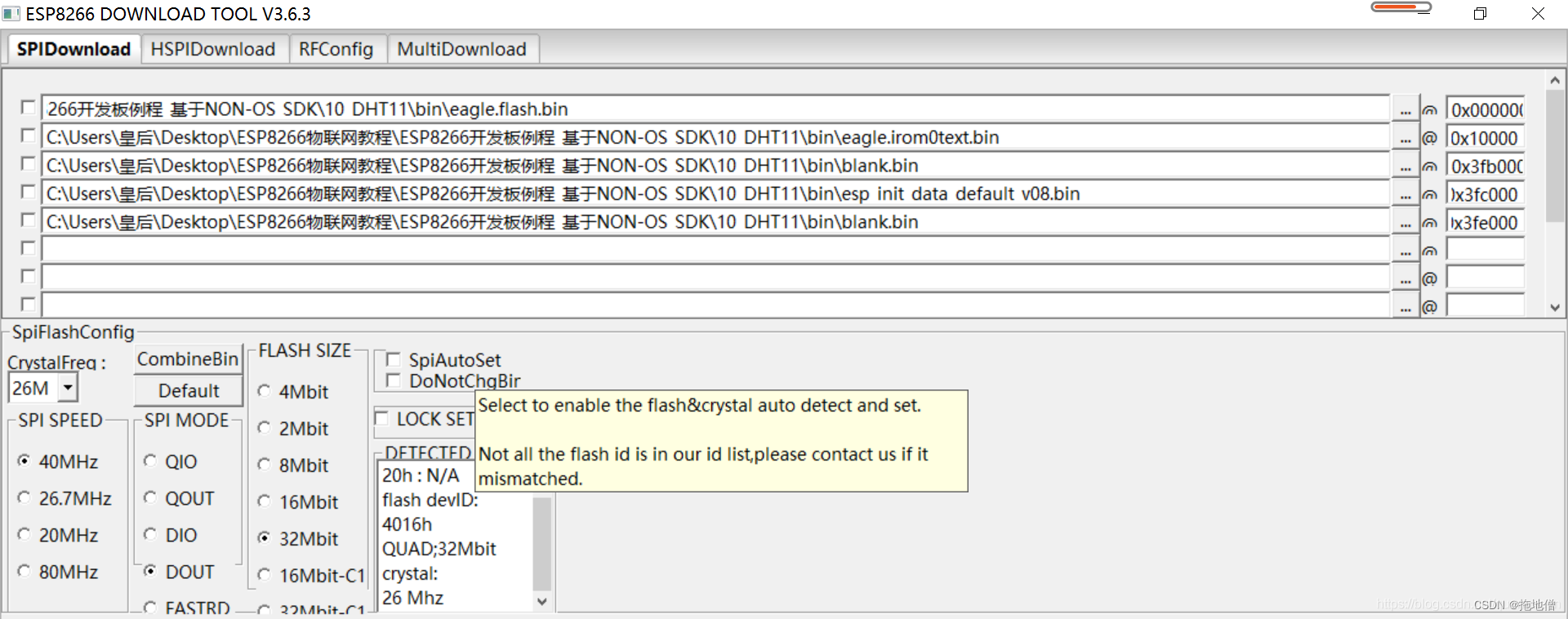Toggle checkbox of blank.bin row at 0x3fe000
The width and height of the screenshot is (1568, 619).
click(x=28, y=220)
